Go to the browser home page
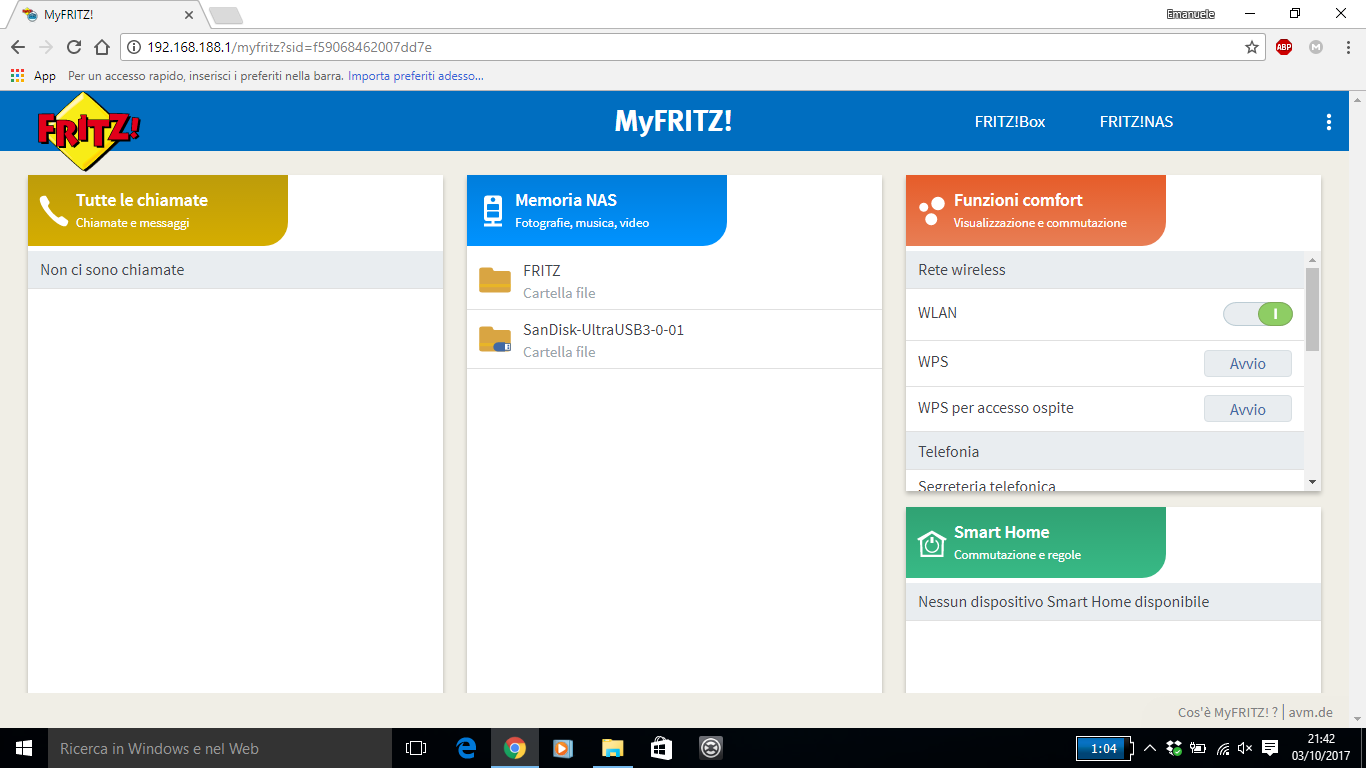 (x=101, y=47)
